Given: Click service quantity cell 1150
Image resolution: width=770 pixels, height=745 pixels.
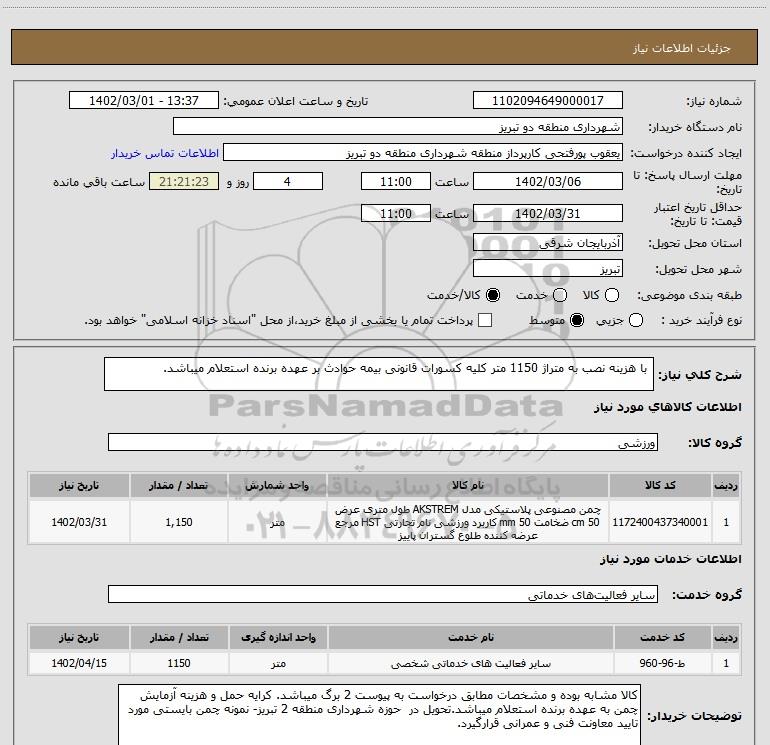Looking at the screenshot, I should (179, 663).
